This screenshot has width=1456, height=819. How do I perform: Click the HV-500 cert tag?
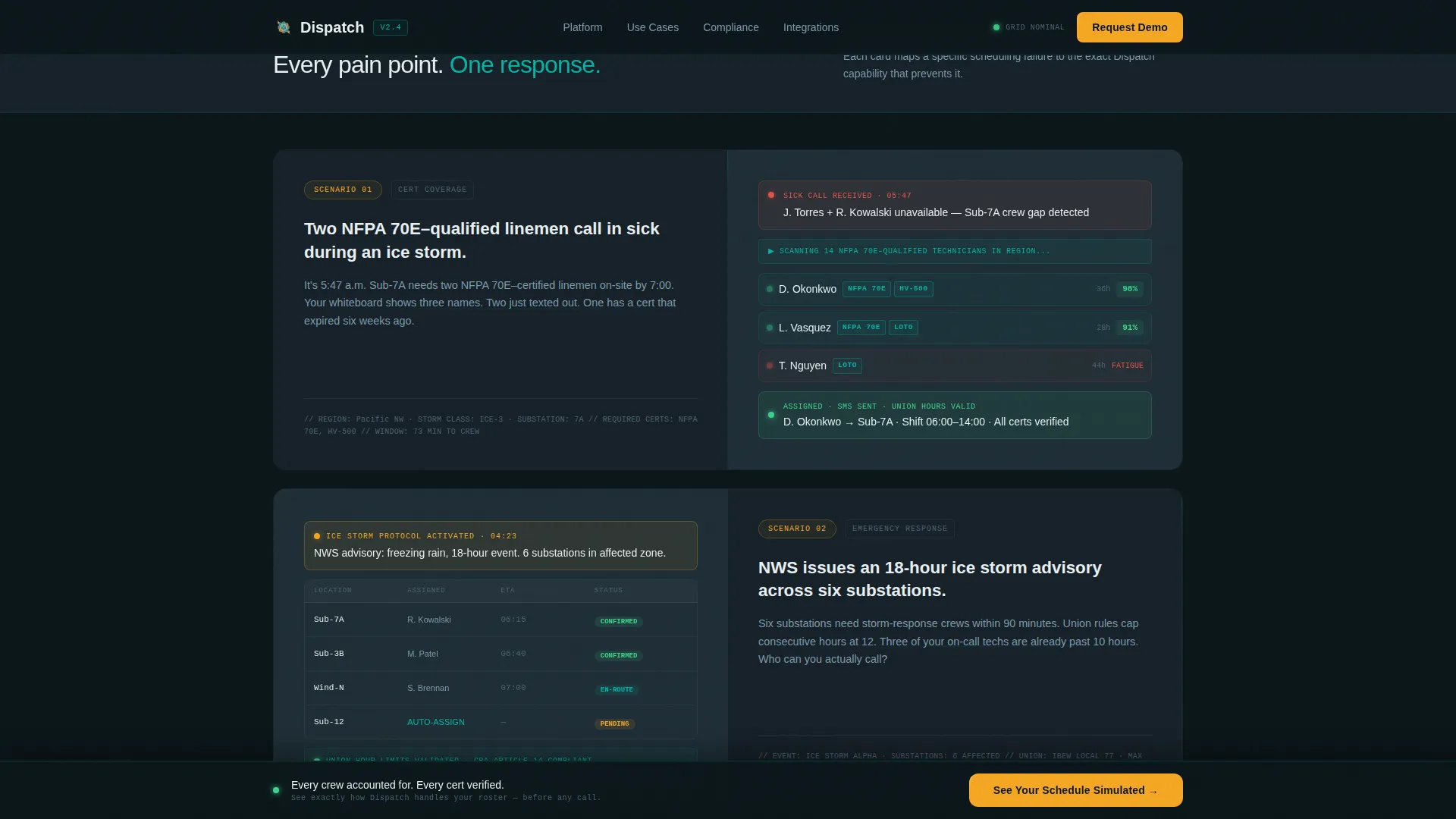click(x=914, y=289)
